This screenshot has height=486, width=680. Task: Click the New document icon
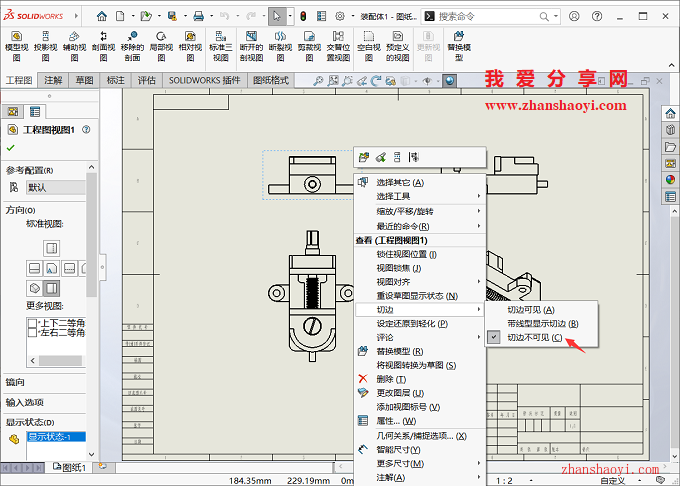(x=120, y=16)
